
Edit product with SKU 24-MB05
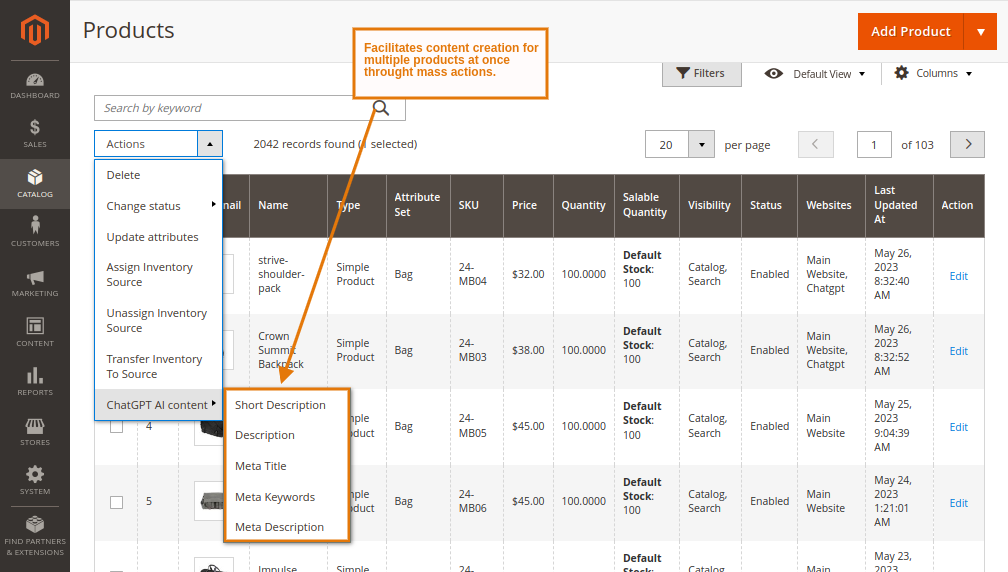pyautogui.click(x=958, y=427)
